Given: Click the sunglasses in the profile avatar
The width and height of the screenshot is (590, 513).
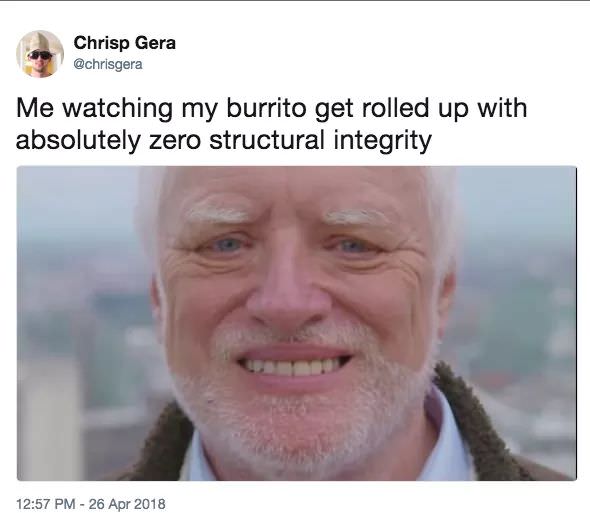Looking at the screenshot, I should click(x=41, y=56).
